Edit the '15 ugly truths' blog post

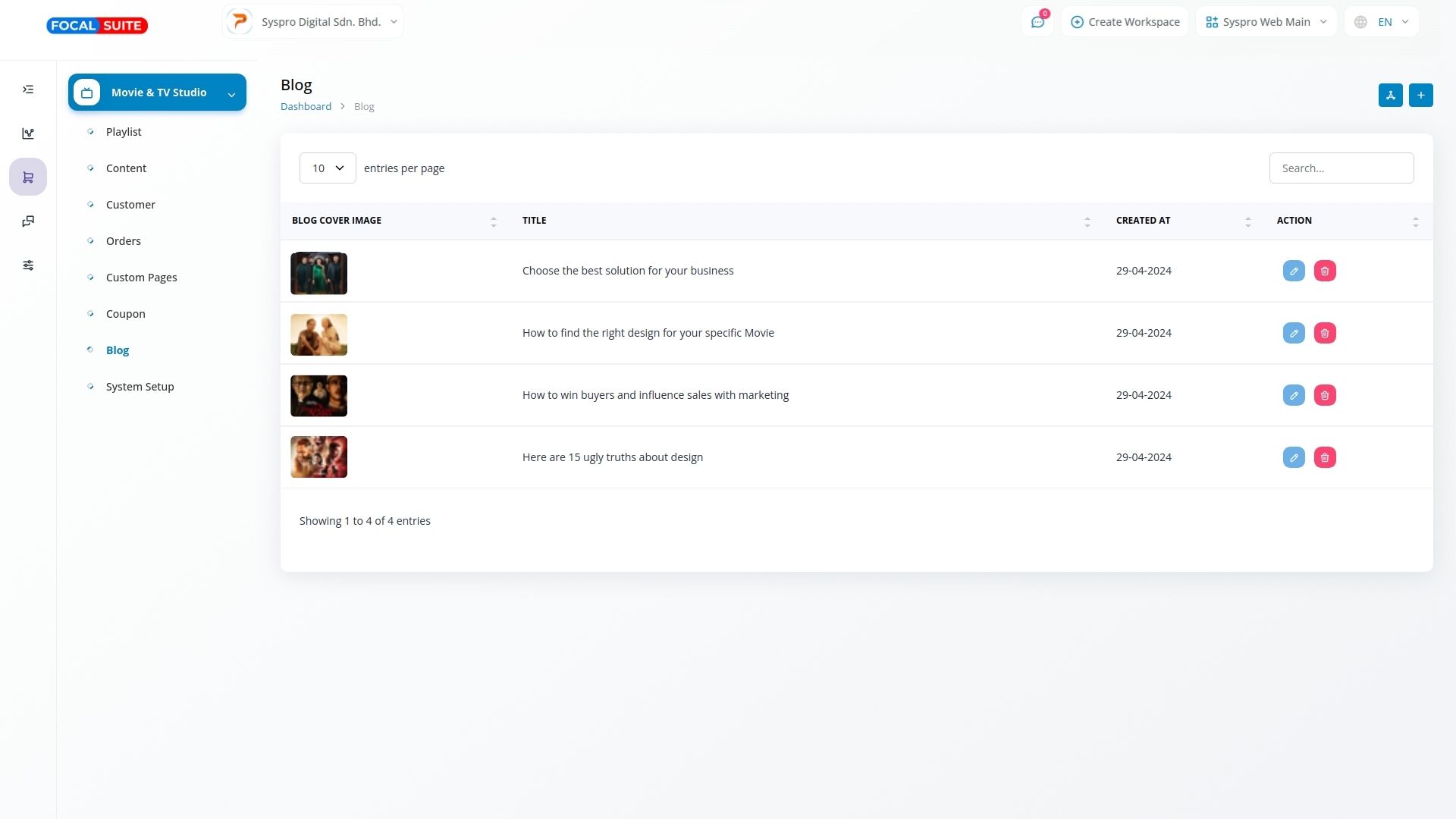coord(1294,457)
